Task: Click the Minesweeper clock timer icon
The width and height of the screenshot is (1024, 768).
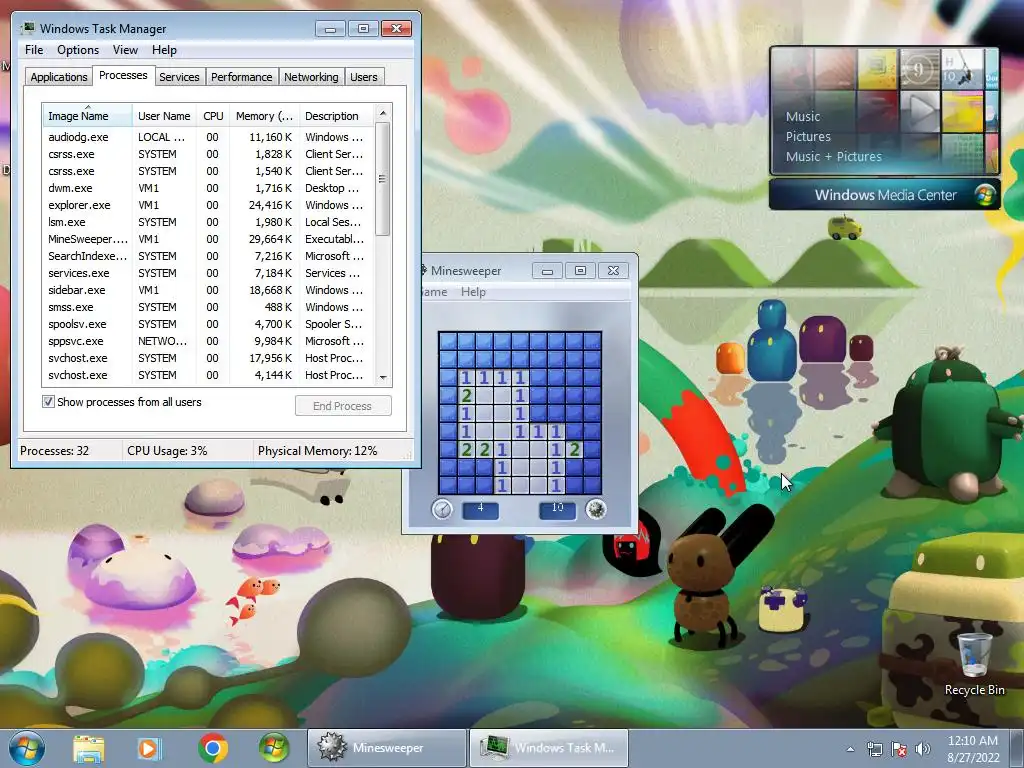Action: (x=442, y=509)
